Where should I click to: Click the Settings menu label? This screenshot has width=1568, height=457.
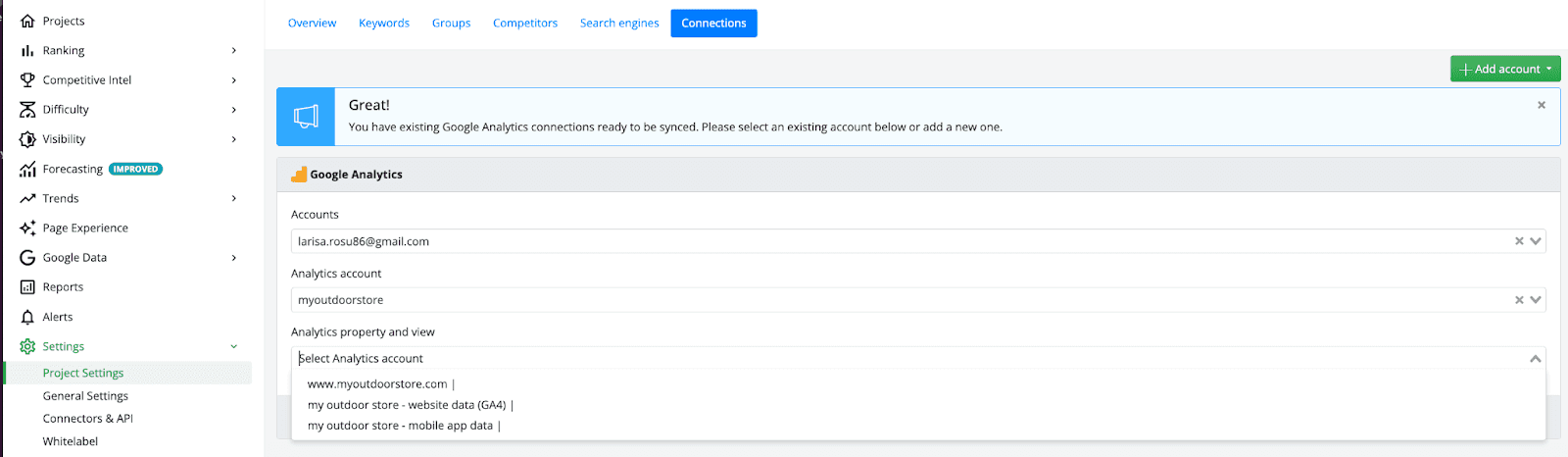click(x=64, y=346)
